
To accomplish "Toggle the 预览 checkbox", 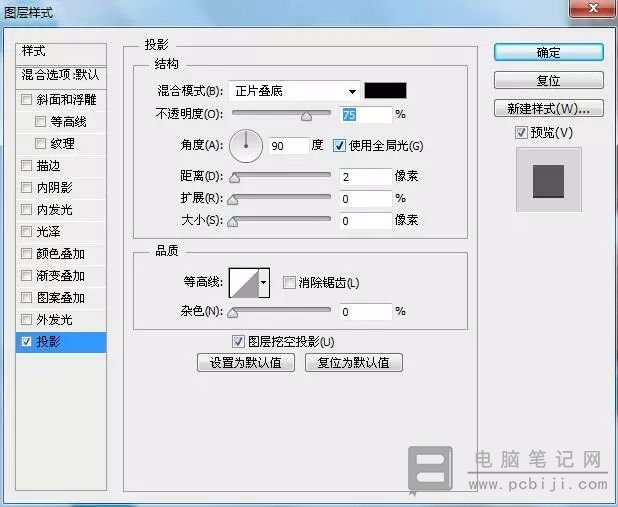I will 521,132.
